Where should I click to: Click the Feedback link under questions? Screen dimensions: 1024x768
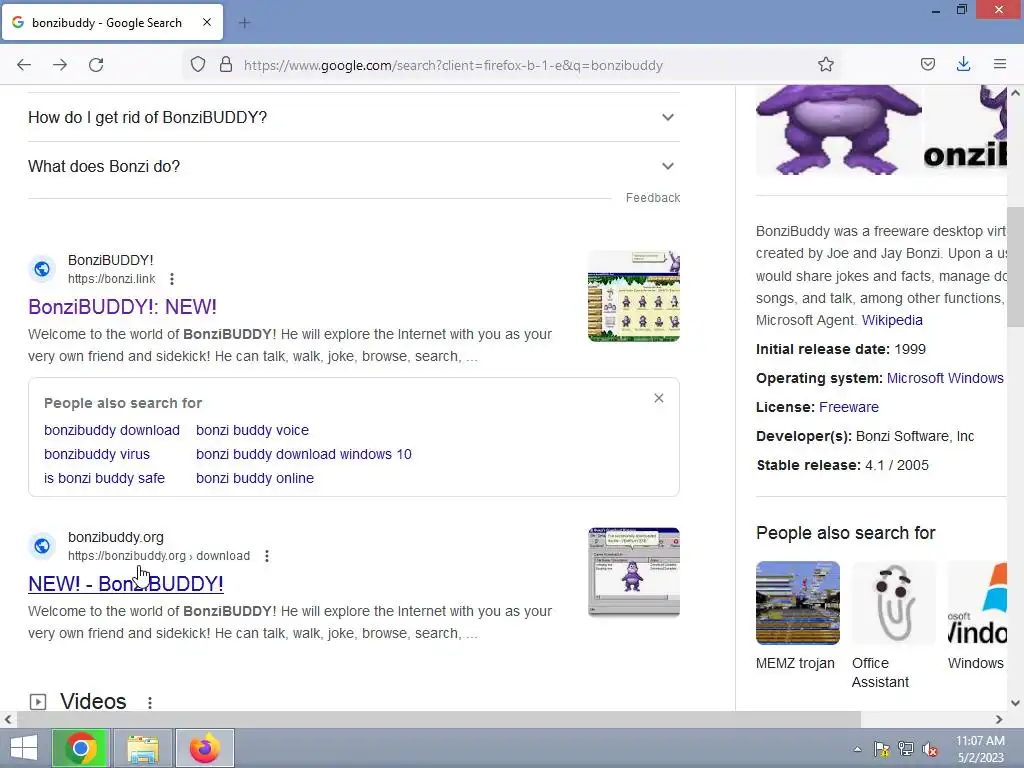click(652, 198)
